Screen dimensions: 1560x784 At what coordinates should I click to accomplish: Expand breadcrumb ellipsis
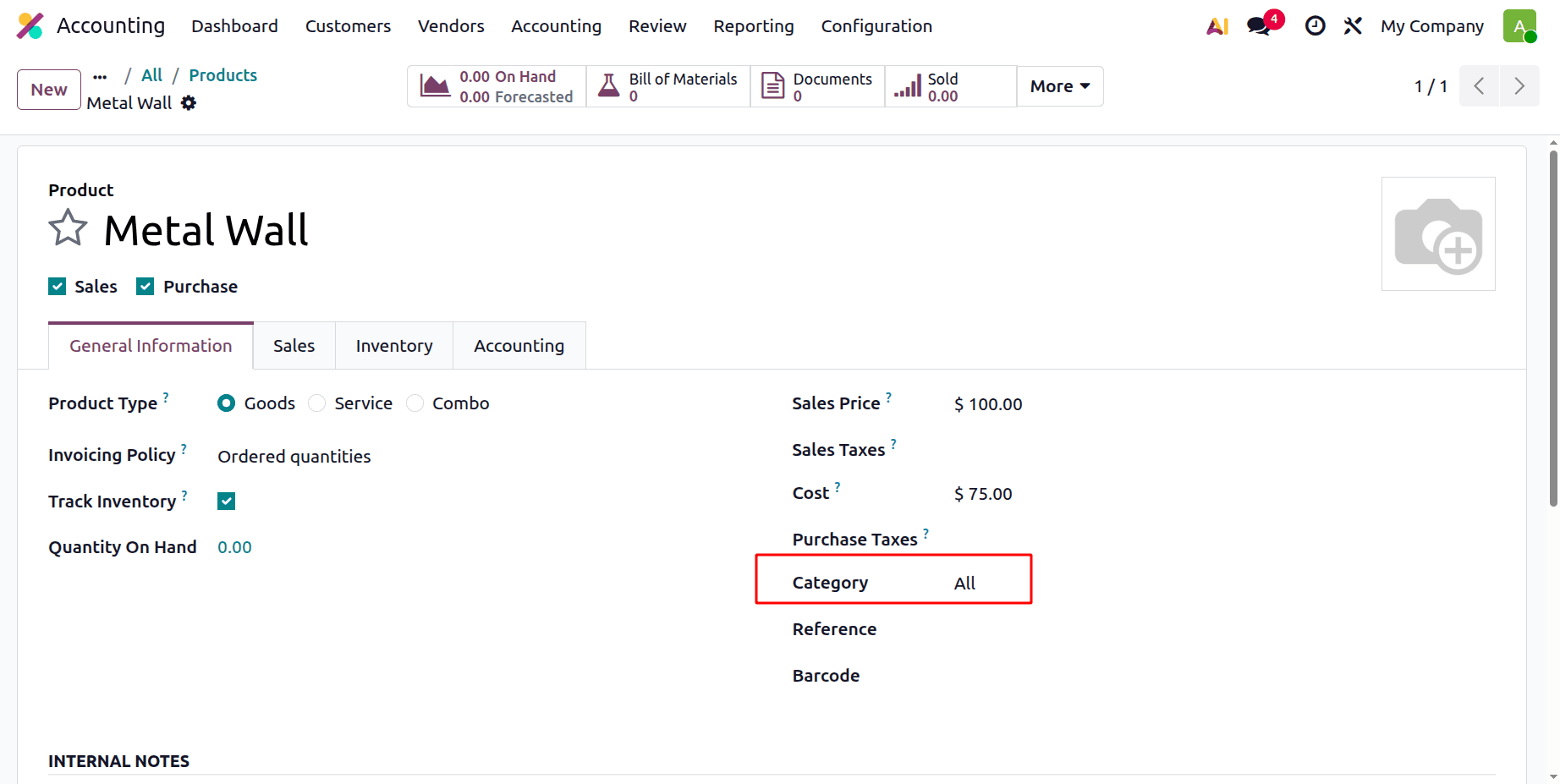pyautogui.click(x=101, y=77)
